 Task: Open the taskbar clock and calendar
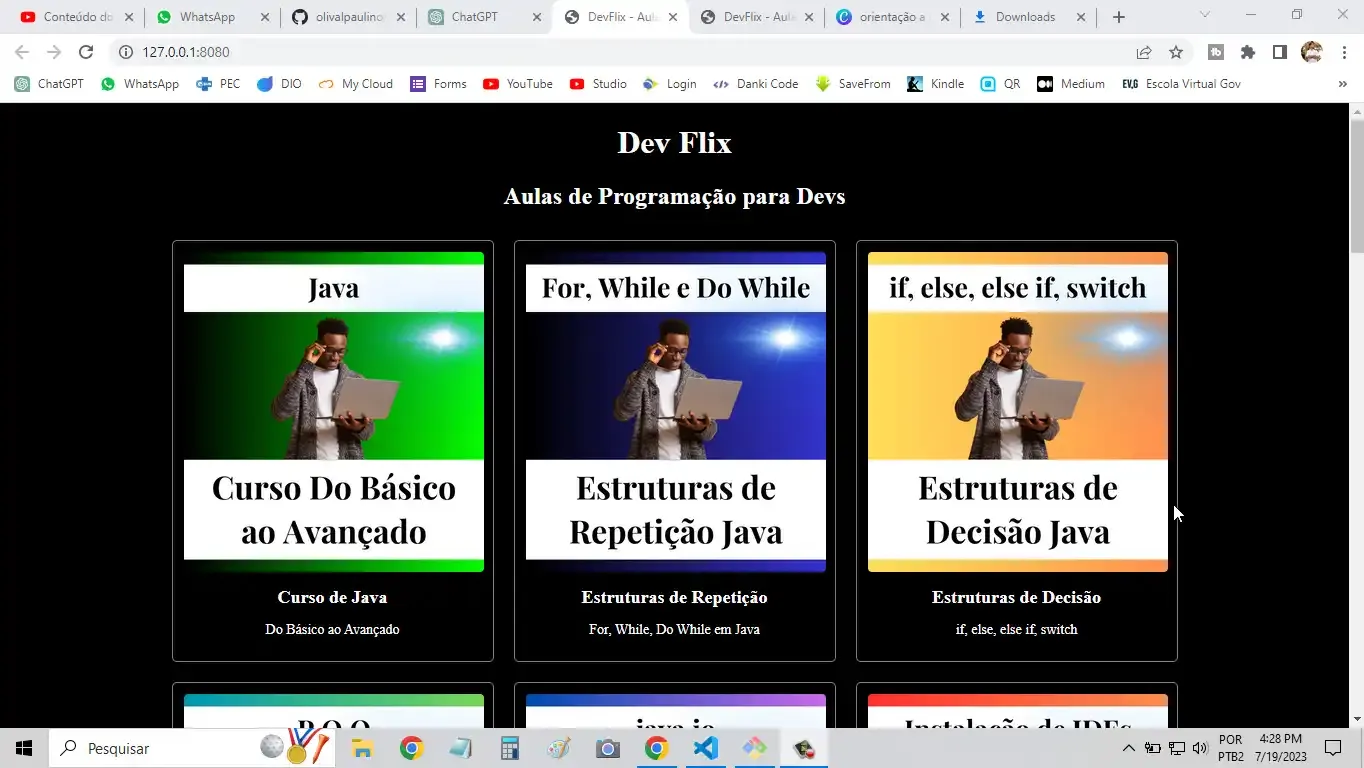click(1281, 748)
